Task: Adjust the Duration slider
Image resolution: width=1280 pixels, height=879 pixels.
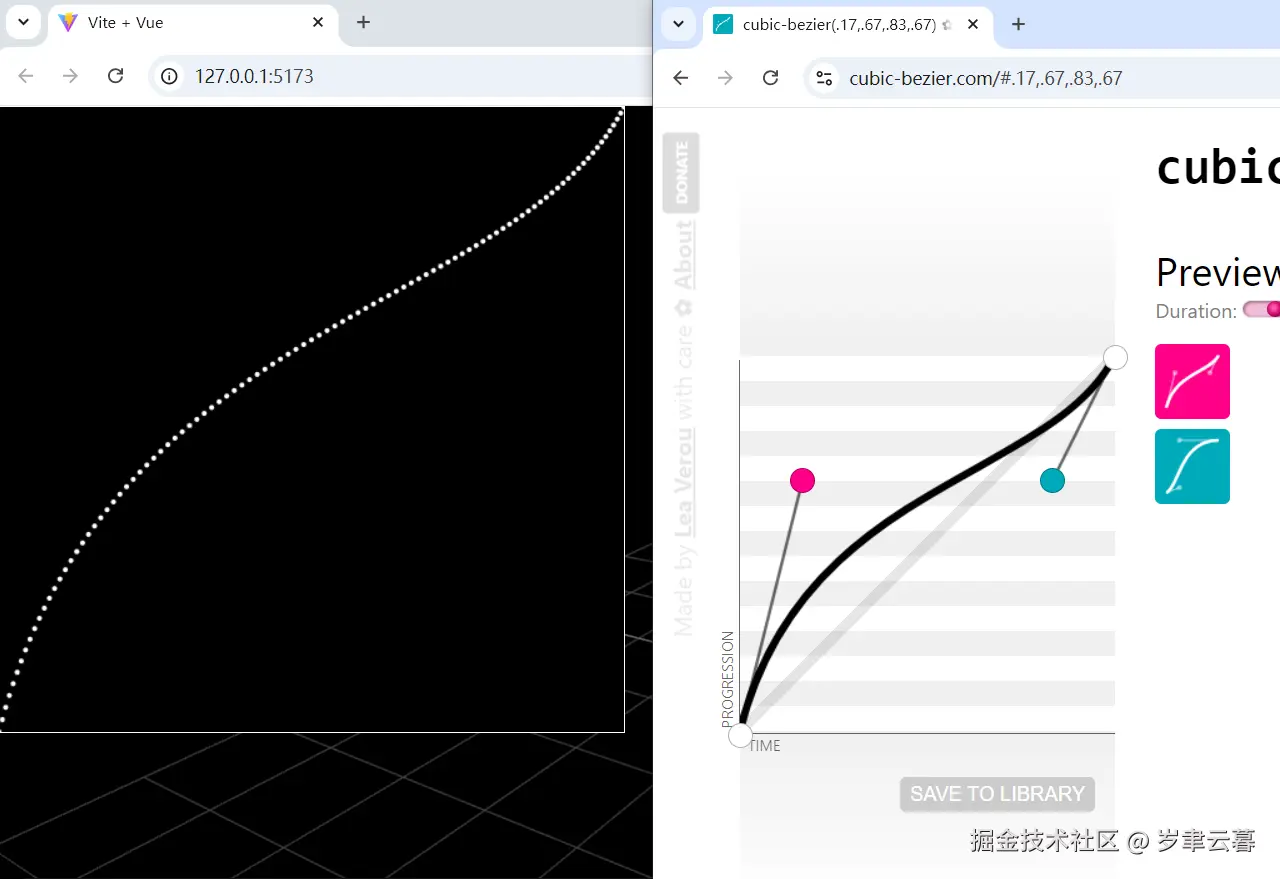Action: click(x=1265, y=310)
